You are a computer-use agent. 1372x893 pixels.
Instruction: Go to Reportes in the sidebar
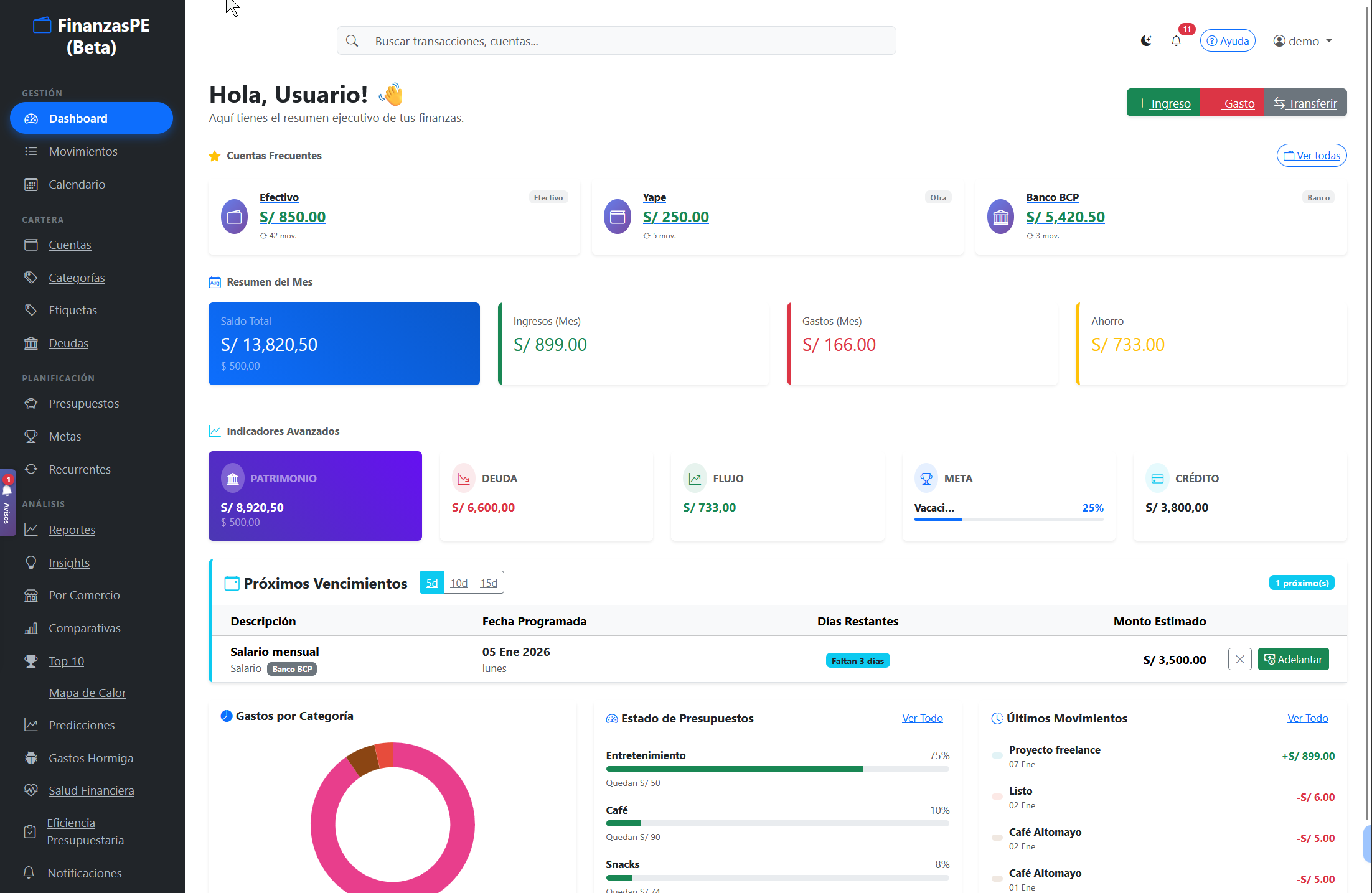[x=72, y=530]
